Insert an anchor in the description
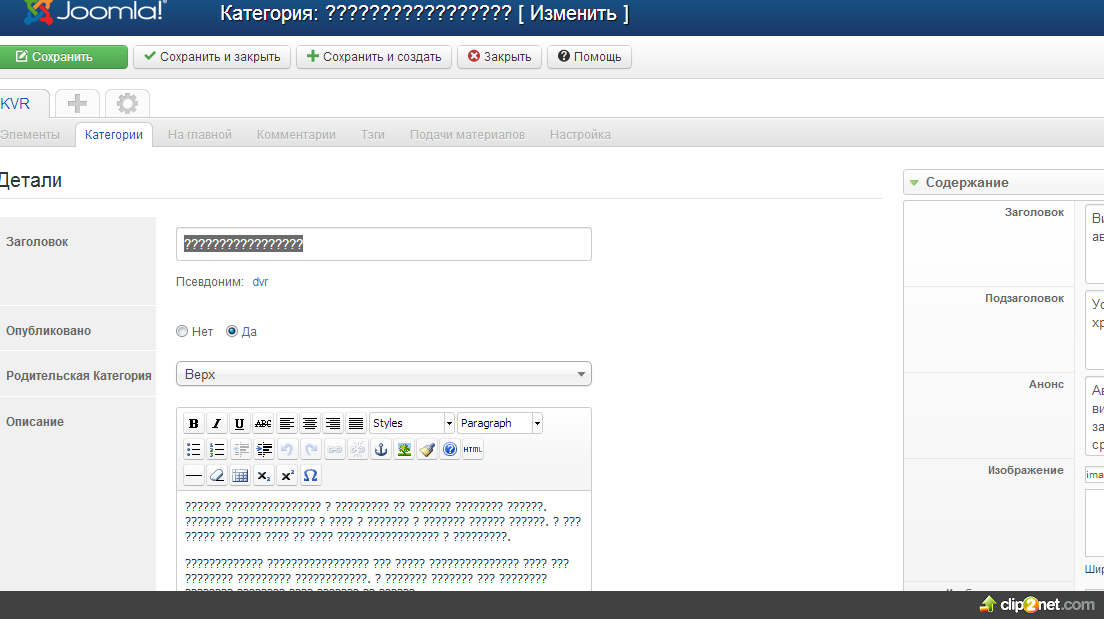 [380, 450]
